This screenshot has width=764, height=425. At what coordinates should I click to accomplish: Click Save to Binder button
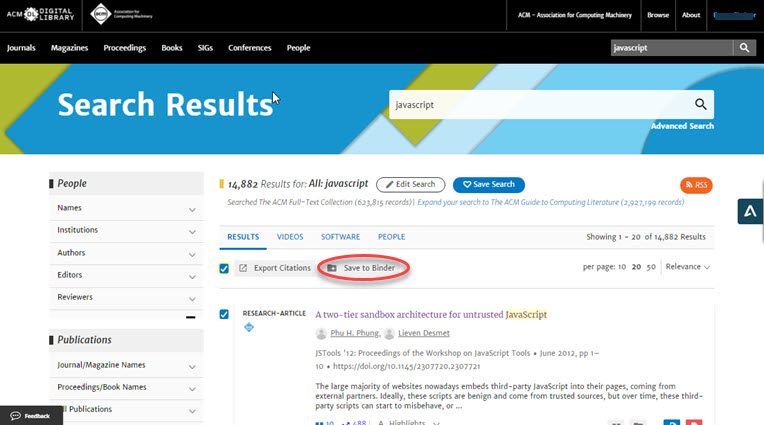tap(363, 268)
